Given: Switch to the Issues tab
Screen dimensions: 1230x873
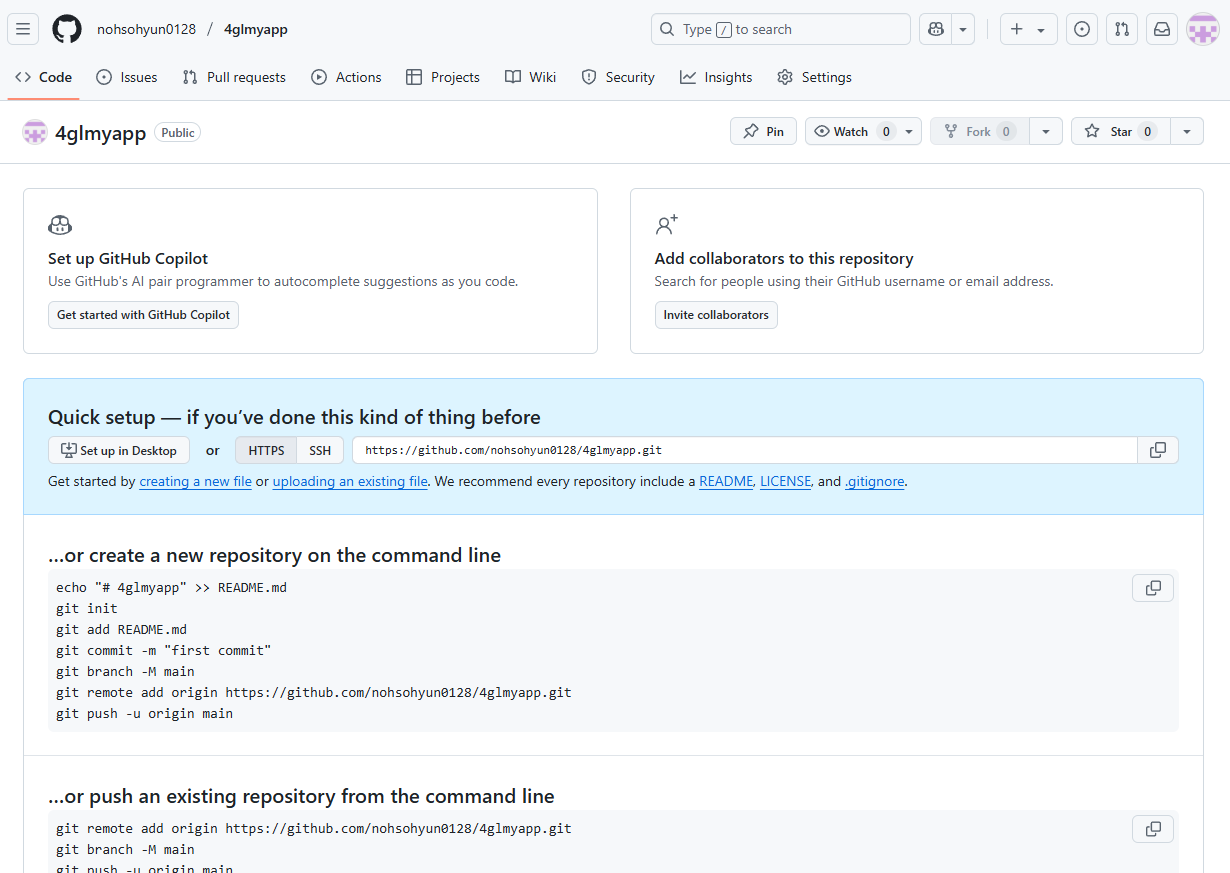Looking at the screenshot, I should click(x=127, y=77).
